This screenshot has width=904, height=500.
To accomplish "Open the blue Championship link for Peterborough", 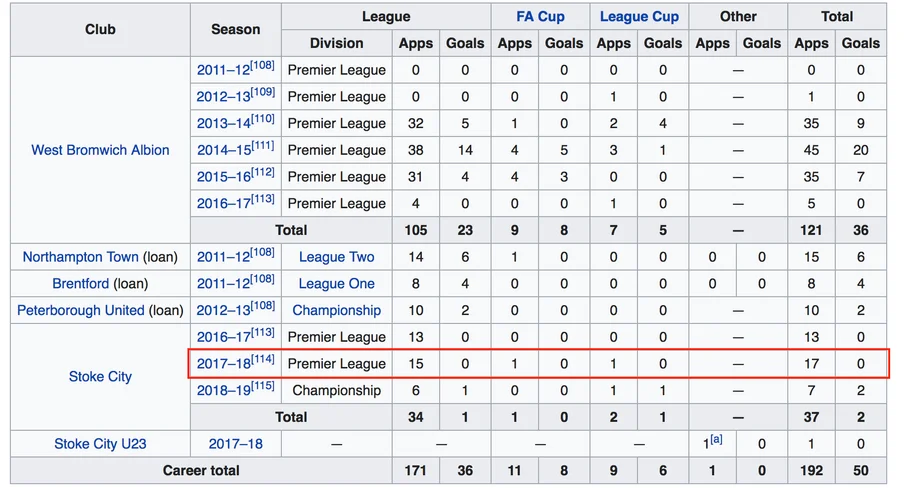I will point(337,310).
